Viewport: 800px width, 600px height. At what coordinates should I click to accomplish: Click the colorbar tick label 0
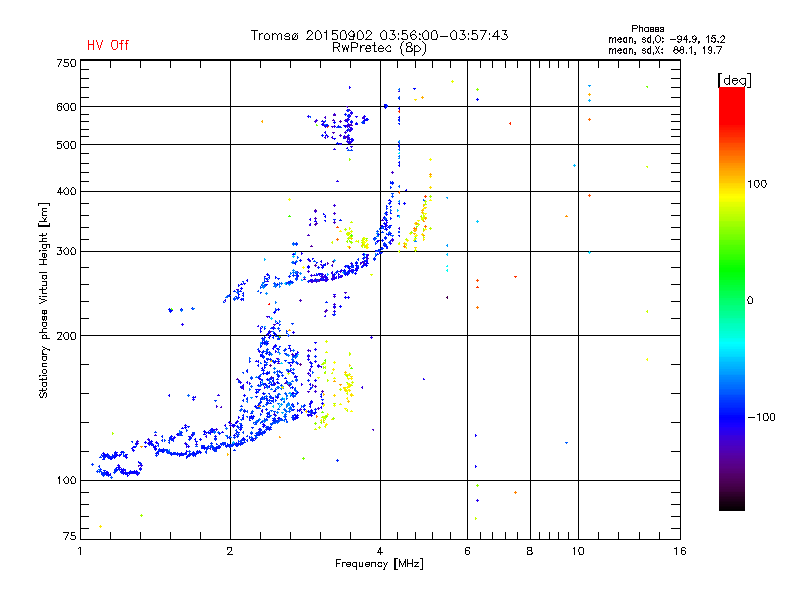(x=749, y=300)
